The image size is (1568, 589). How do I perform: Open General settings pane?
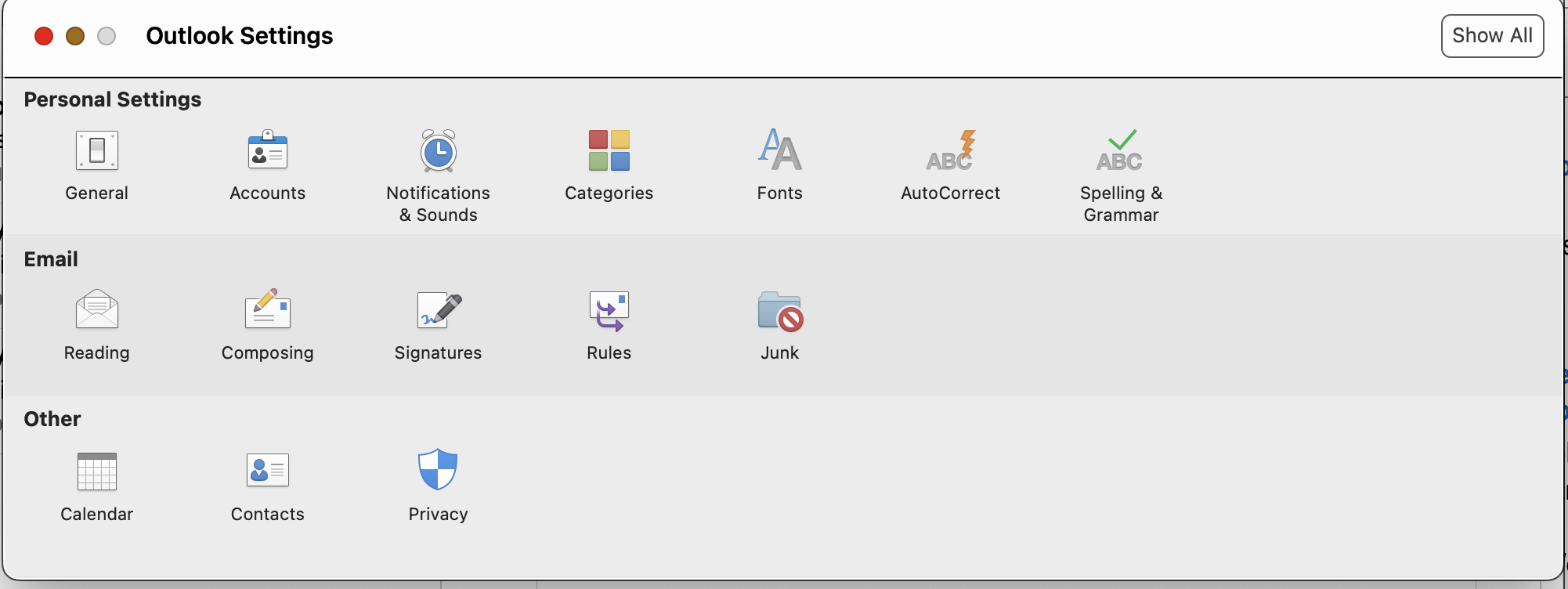(97, 150)
